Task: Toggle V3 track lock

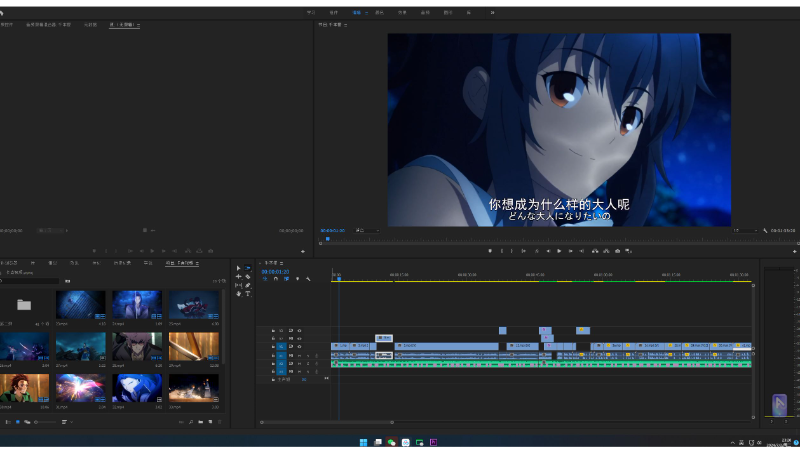Action: coord(273,331)
